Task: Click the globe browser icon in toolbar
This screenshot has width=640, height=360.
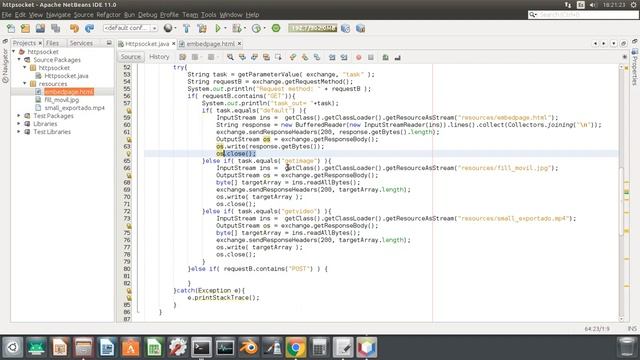Action: (168, 28)
